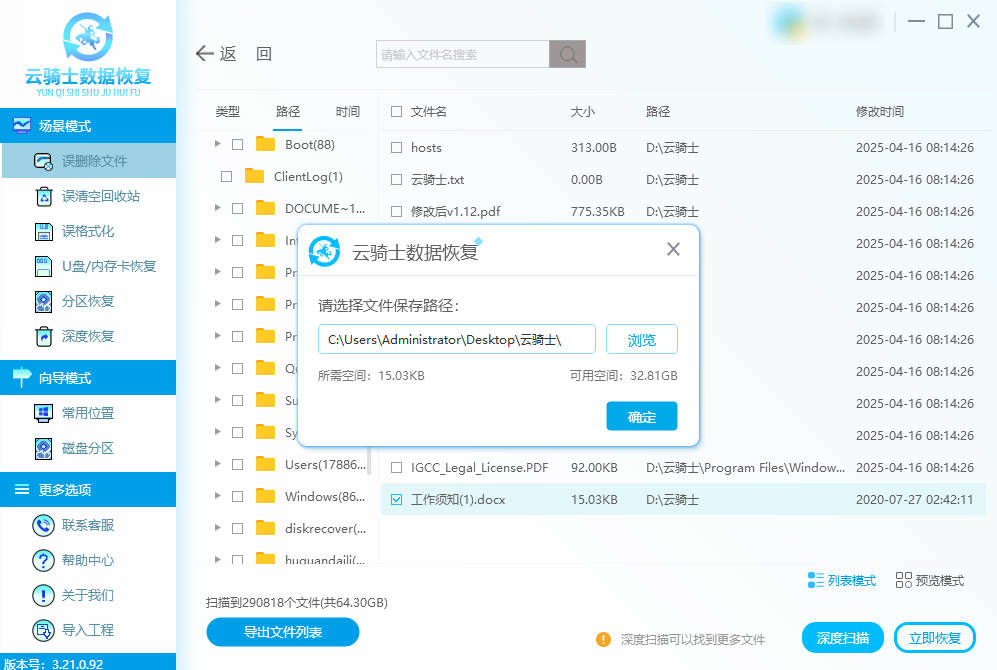Contact support via 联系客服
This screenshot has height=670, width=997.
click(x=88, y=525)
